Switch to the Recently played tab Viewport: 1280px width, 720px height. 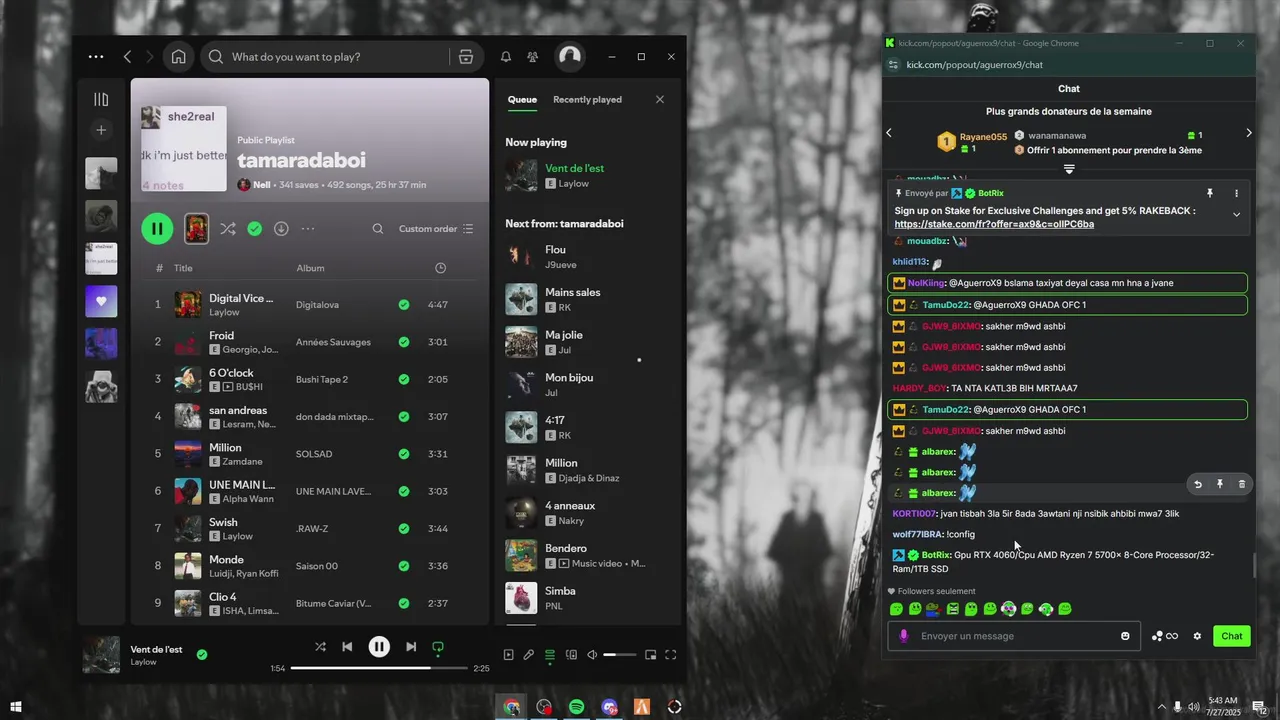[x=587, y=99]
